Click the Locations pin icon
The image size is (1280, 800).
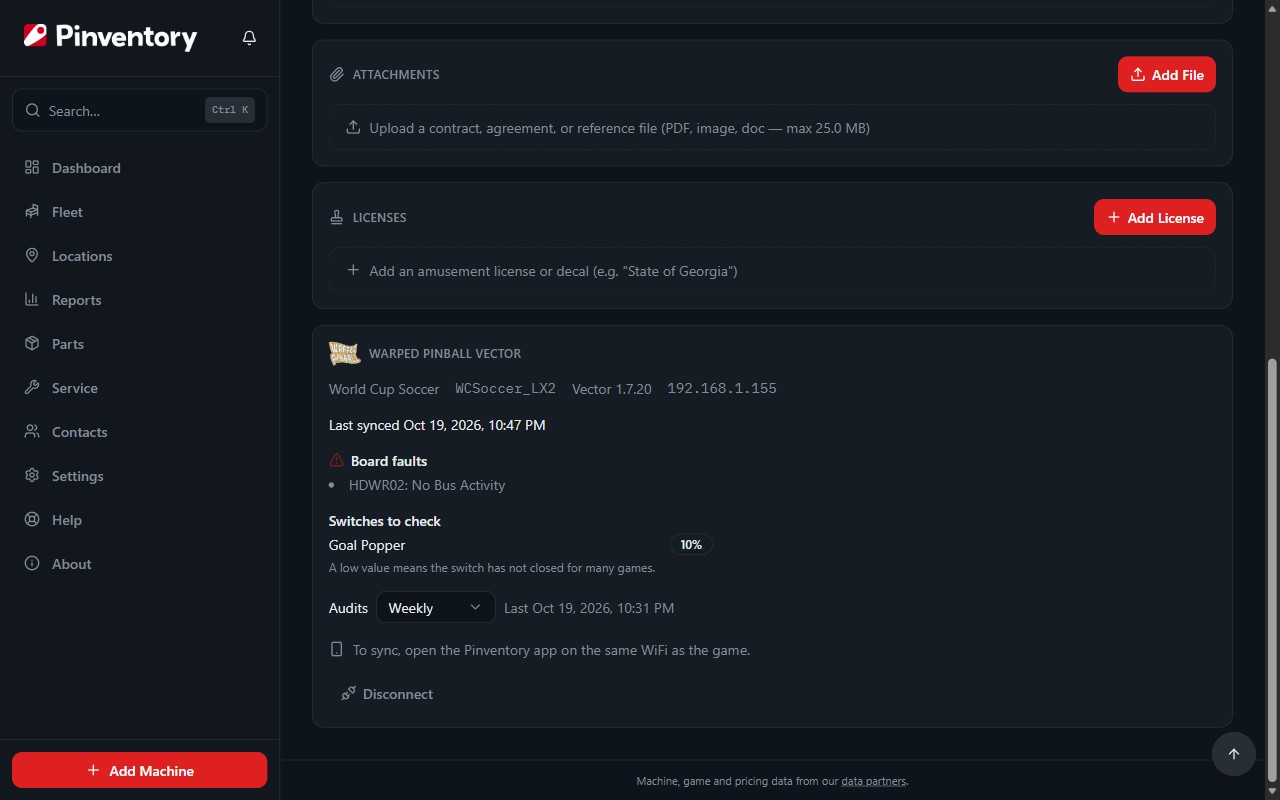(x=32, y=256)
